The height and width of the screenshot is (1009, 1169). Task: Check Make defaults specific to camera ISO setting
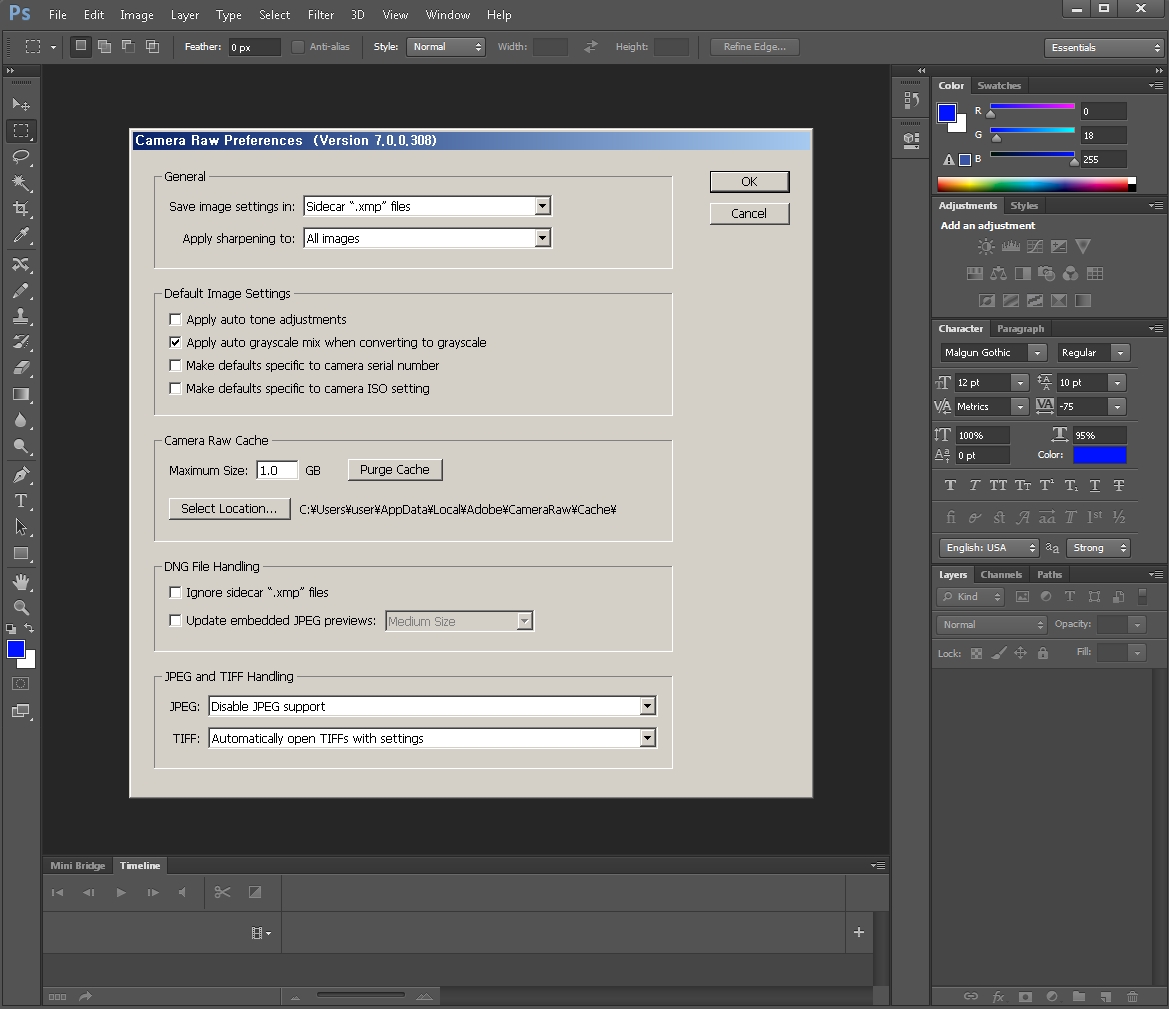tap(175, 389)
